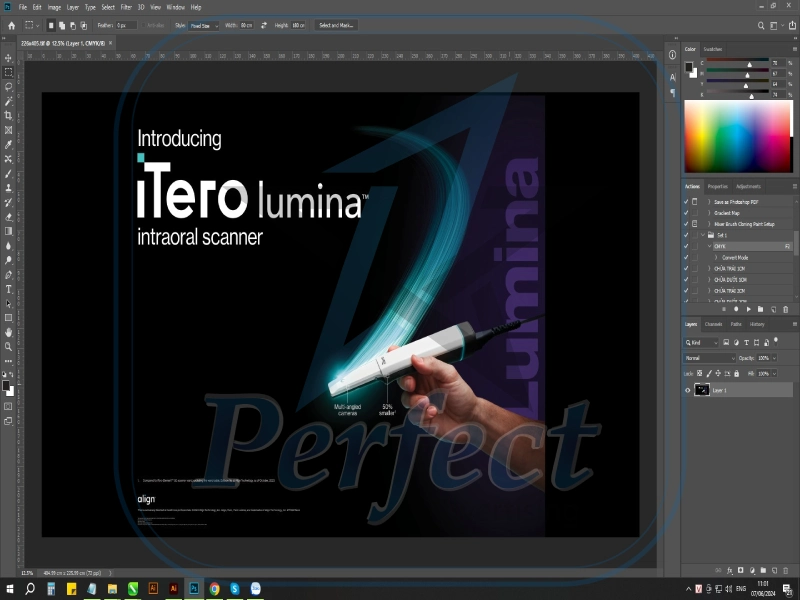This screenshot has width=800, height=600.
Task: Add a layer style with fx icon
Action: (x=730, y=570)
